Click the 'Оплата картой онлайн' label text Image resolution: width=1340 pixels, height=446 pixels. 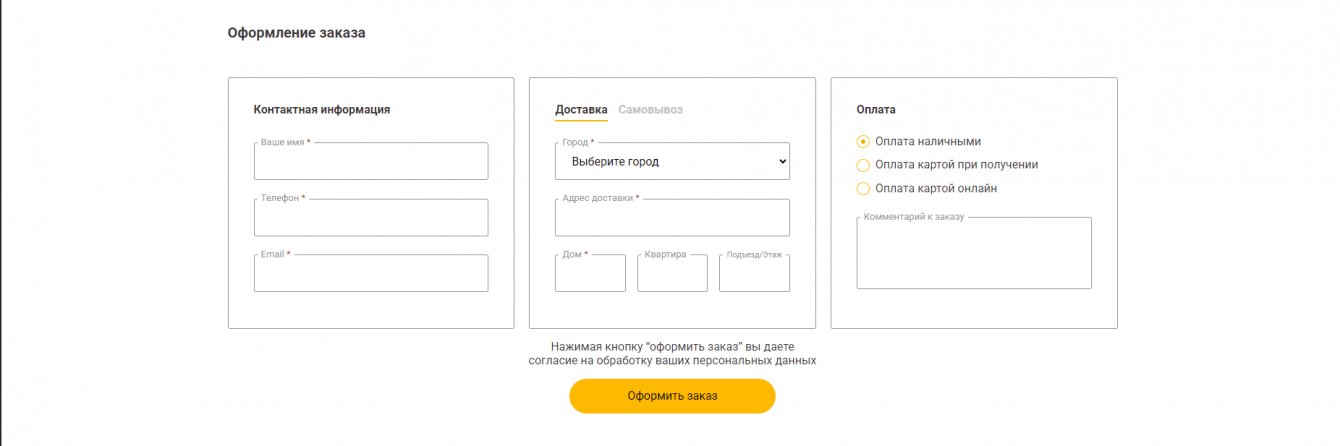(935, 189)
